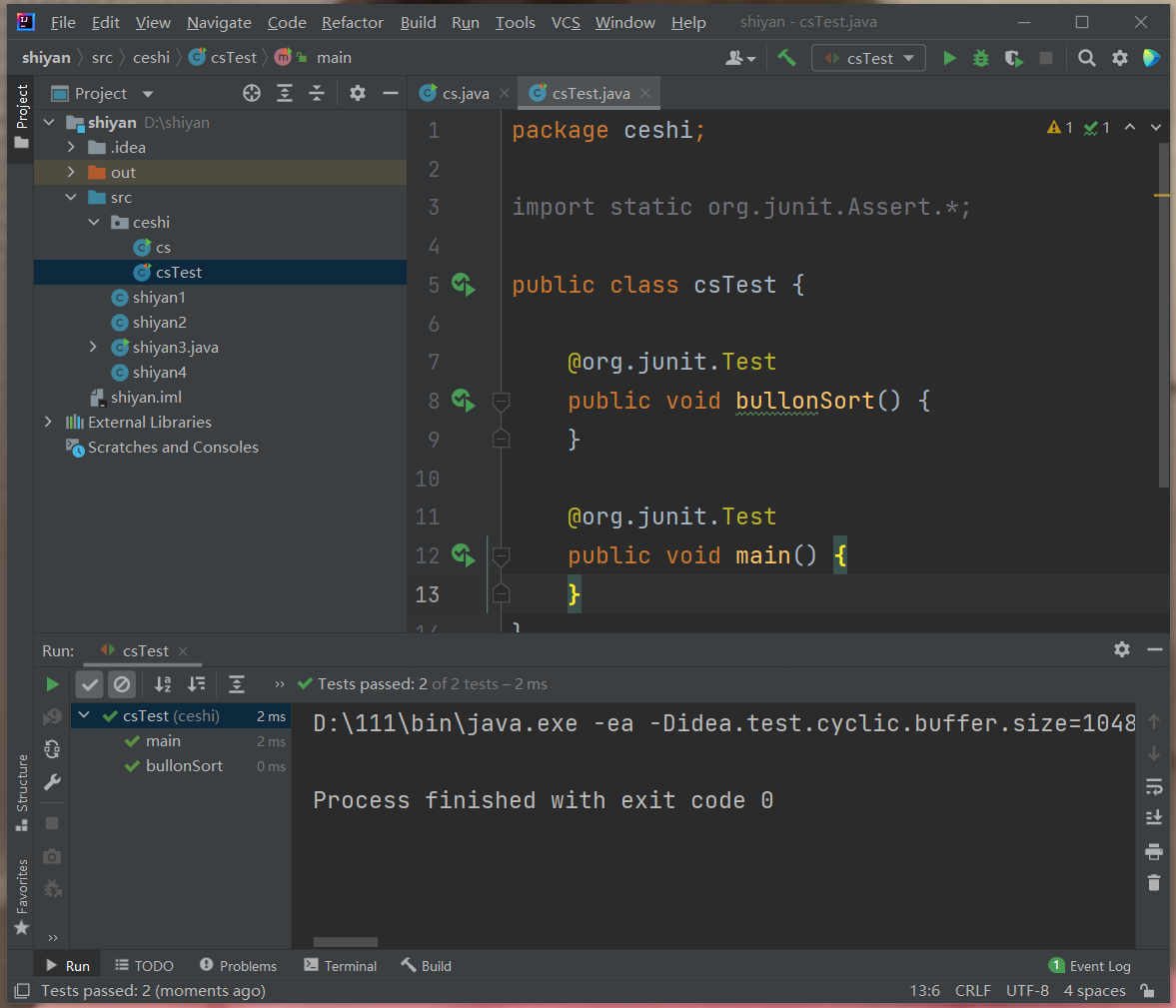1176x1008 pixels.
Task: Select shiyan2 class in project tree
Action: click(159, 323)
